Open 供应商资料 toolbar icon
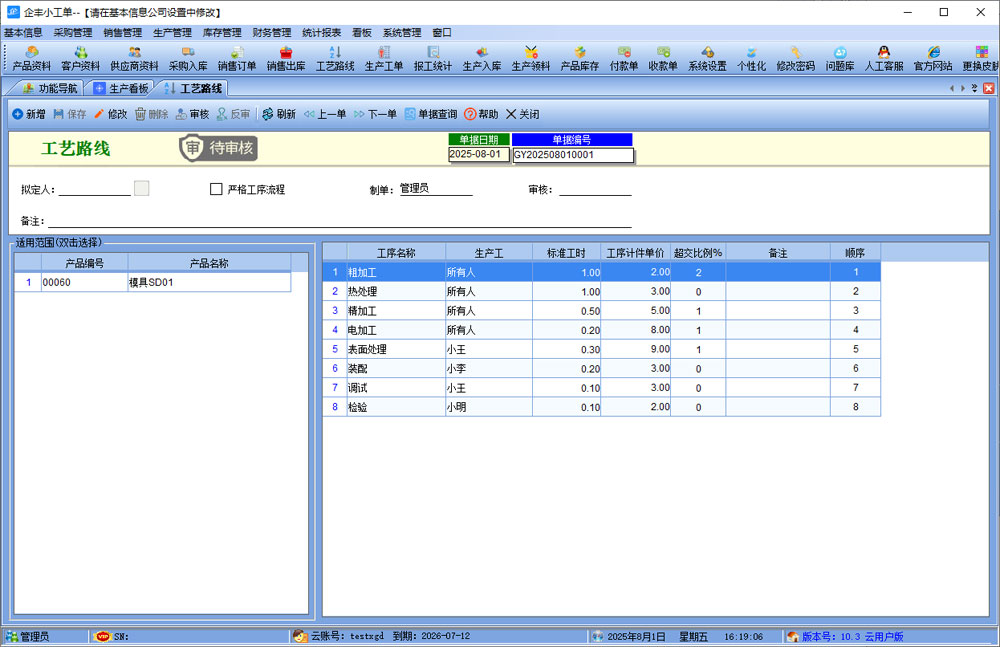 [x=134, y=59]
